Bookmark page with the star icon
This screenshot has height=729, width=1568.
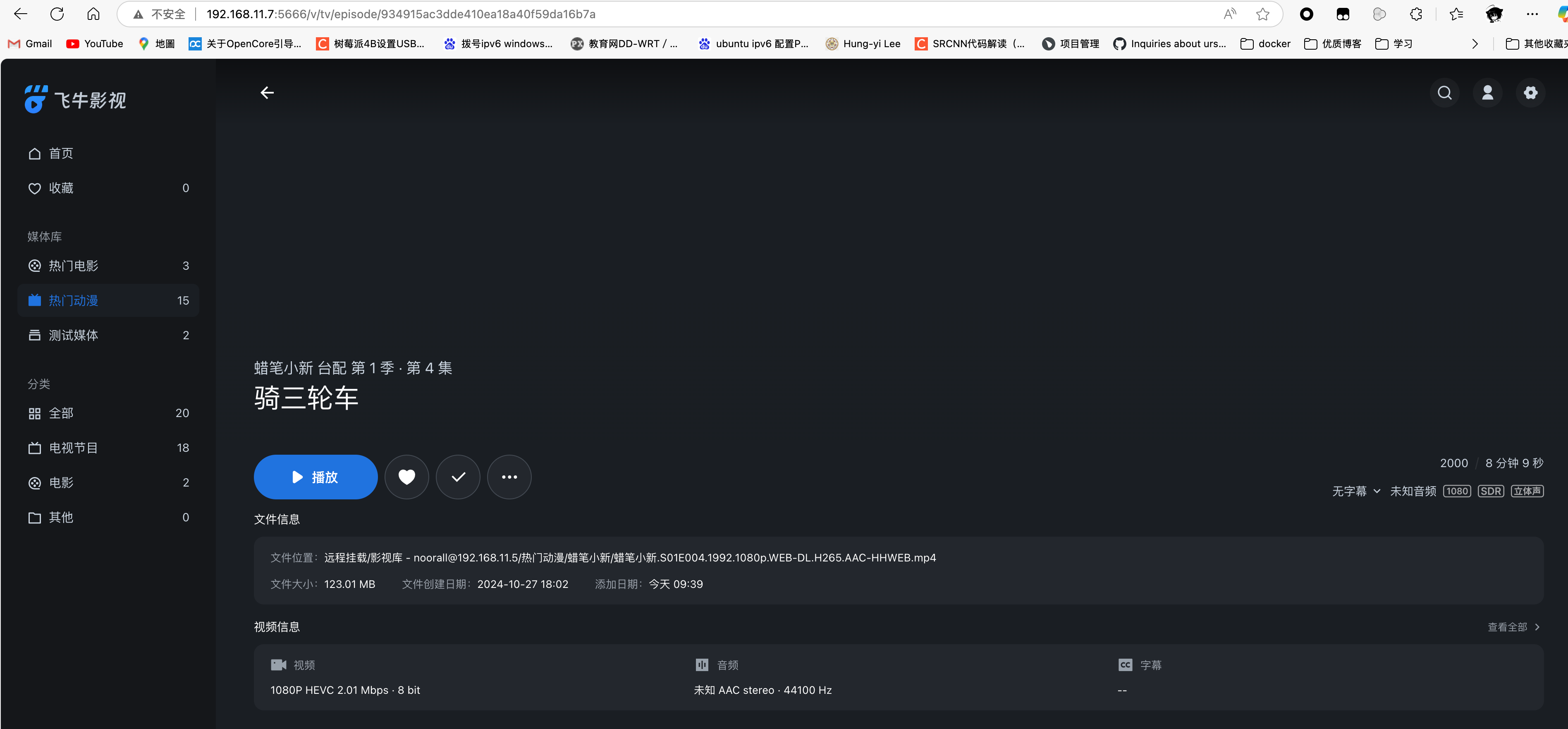point(1263,14)
